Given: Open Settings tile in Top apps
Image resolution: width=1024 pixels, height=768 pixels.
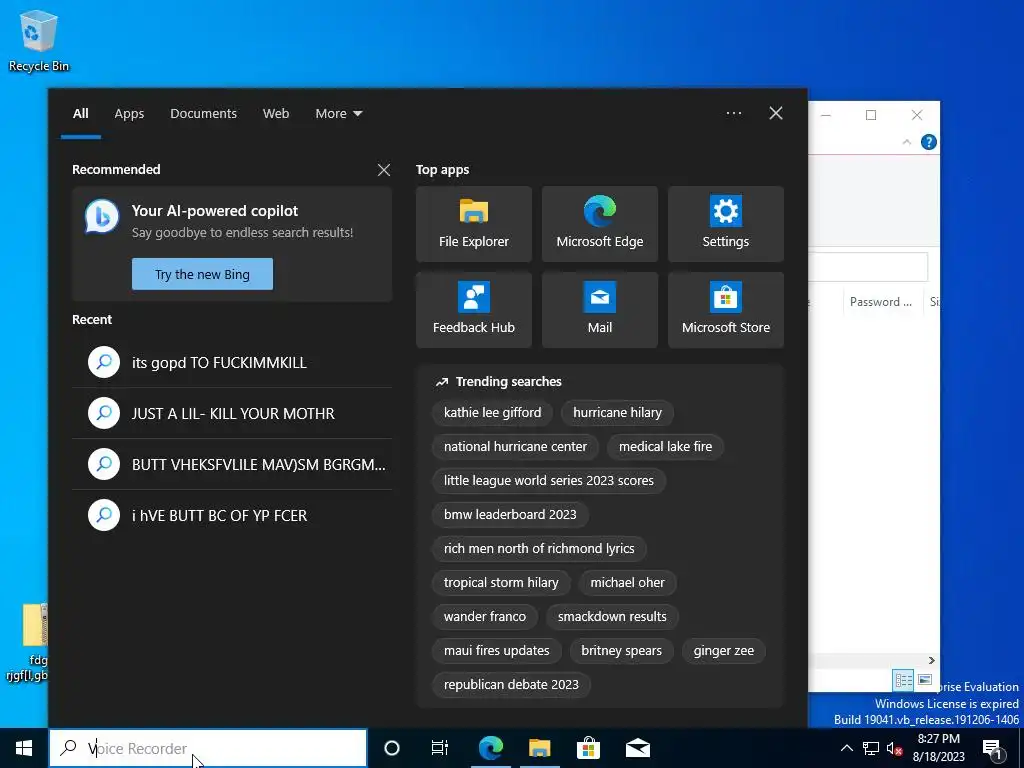Looking at the screenshot, I should click(726, 224).
